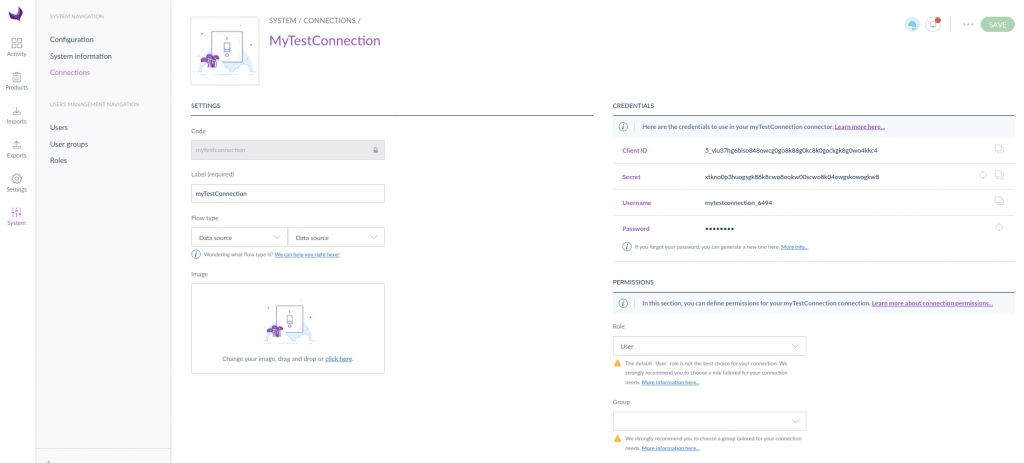
Task: Open the three-dot more options menu
Action: point(968,24)
